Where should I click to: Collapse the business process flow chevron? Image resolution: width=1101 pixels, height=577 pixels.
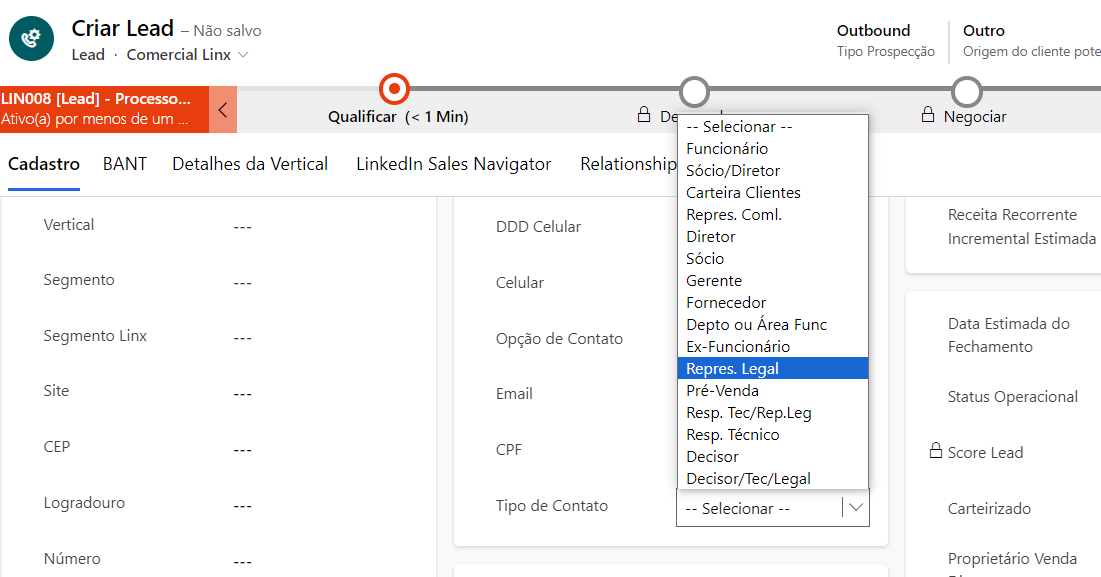pos(223,109)
